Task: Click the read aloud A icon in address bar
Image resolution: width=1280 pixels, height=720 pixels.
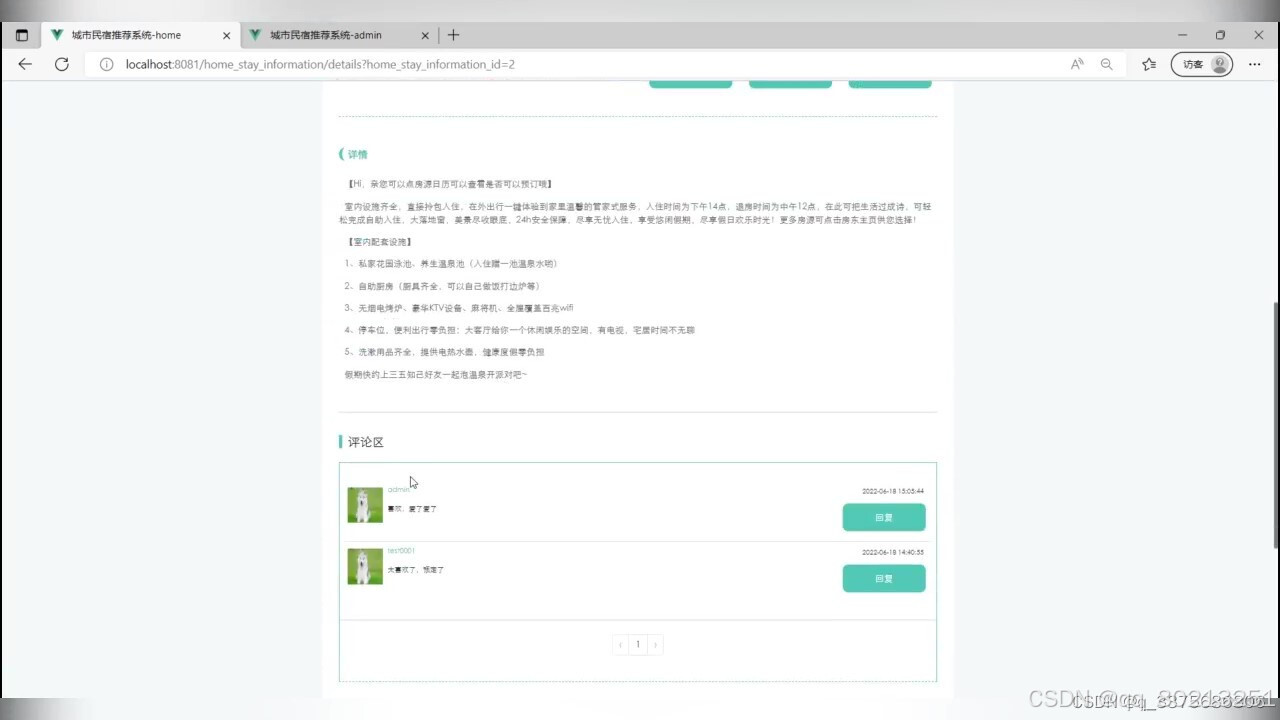Action: [1076, 64]
